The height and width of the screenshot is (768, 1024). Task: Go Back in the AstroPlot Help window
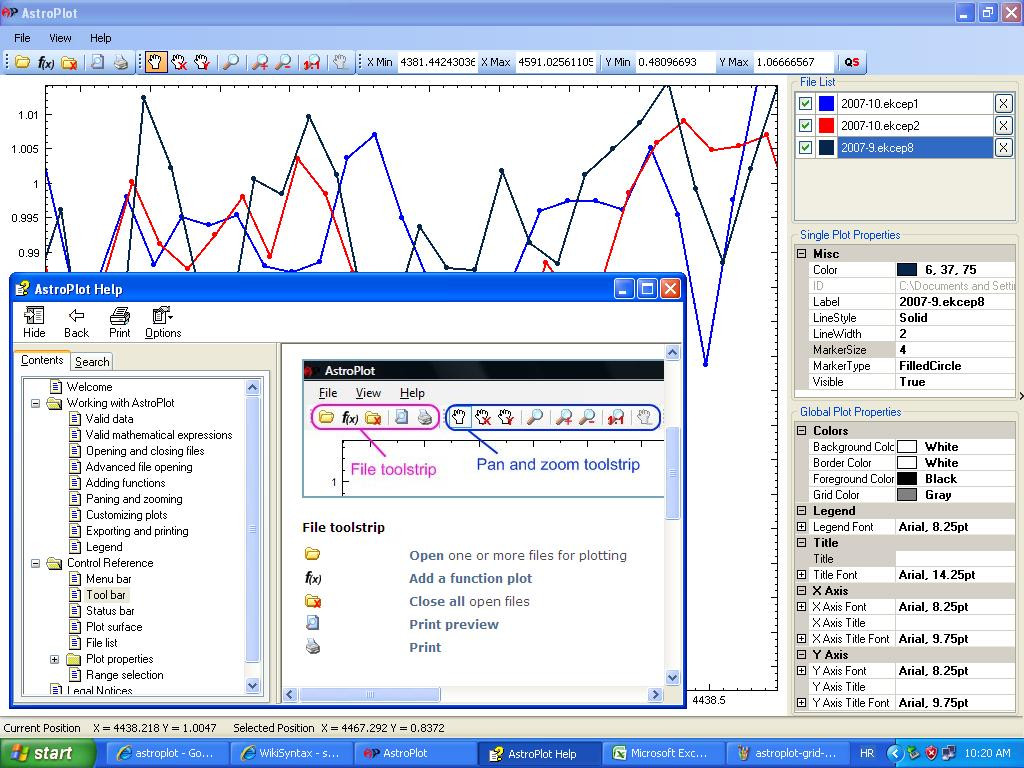point(76,323)
